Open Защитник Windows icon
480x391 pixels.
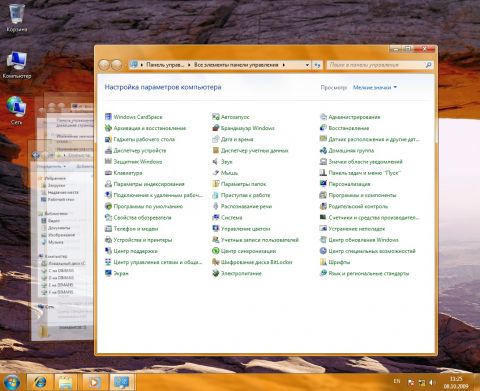[108, 162]
